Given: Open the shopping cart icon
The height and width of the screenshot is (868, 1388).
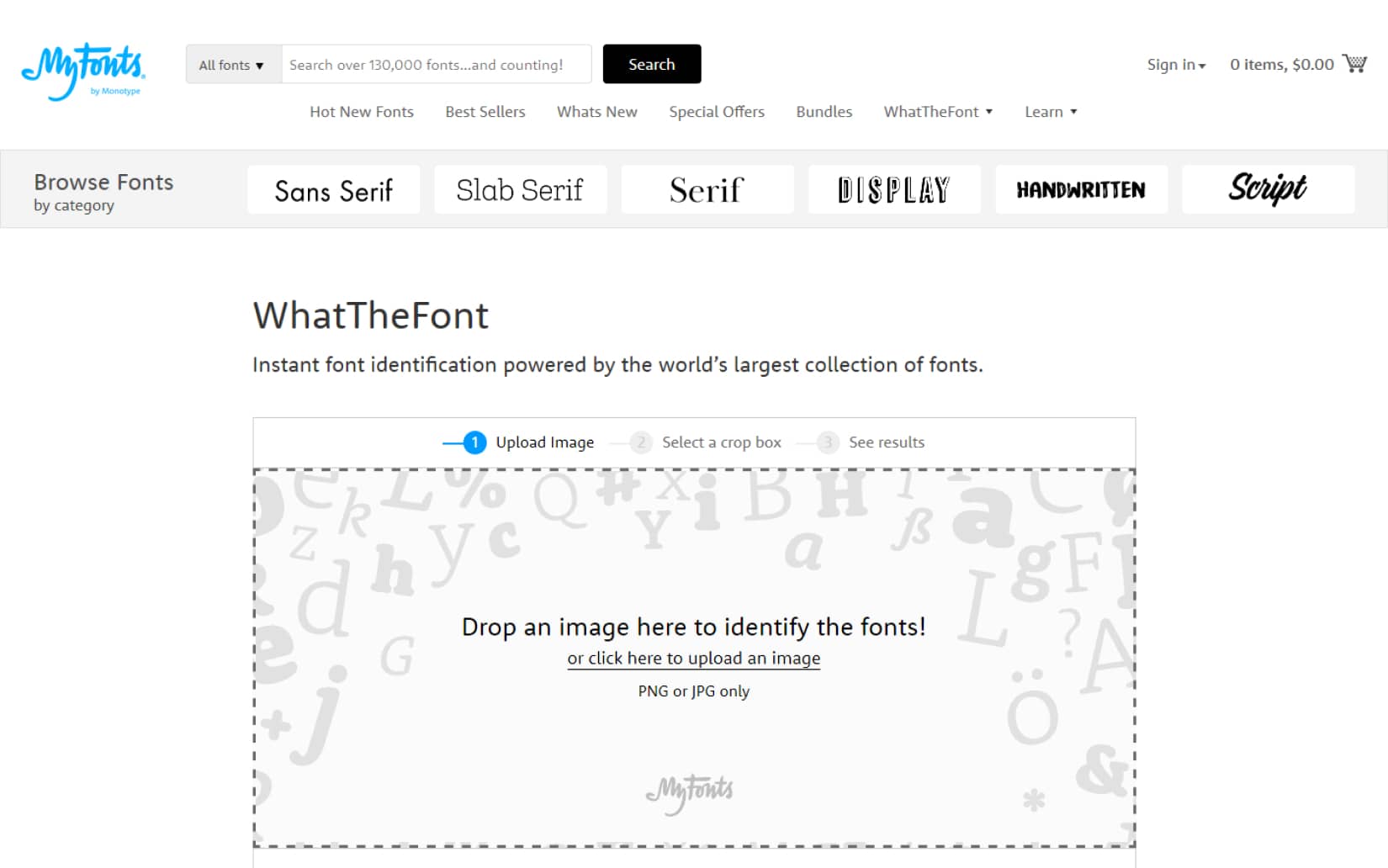Looking at the screenshot, I should (1354, 64).
